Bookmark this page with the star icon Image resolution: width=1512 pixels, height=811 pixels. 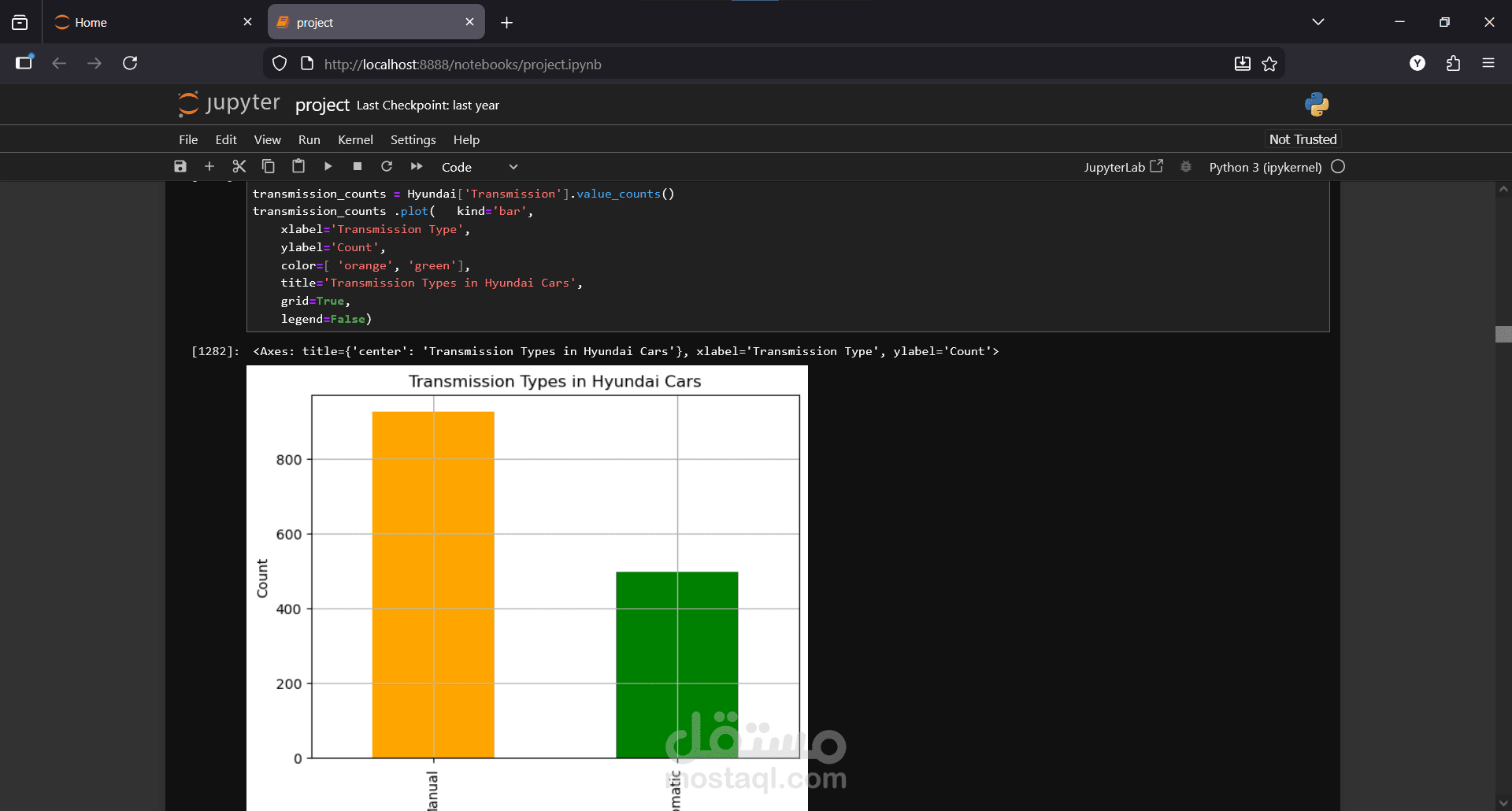tap(1269, 64)
